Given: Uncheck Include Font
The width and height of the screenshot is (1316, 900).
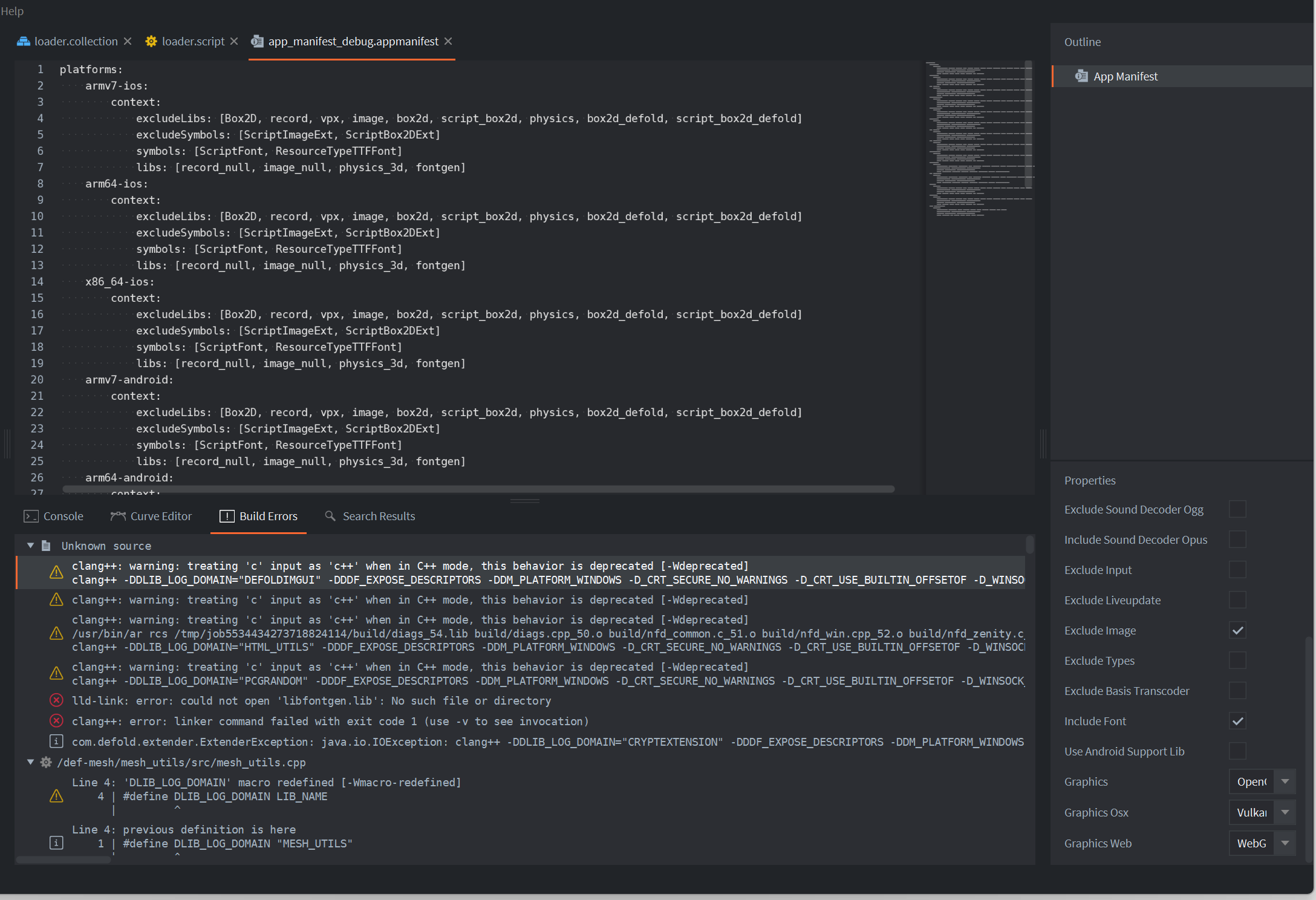Looking at the screenshot, I should pyautogui.click(x=1237, y=721).
